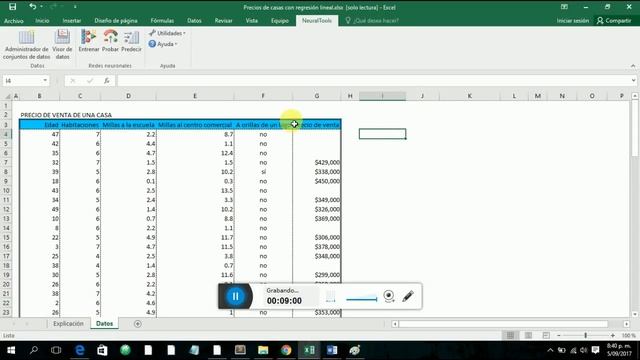Click the Undo arrow icon

33,7
